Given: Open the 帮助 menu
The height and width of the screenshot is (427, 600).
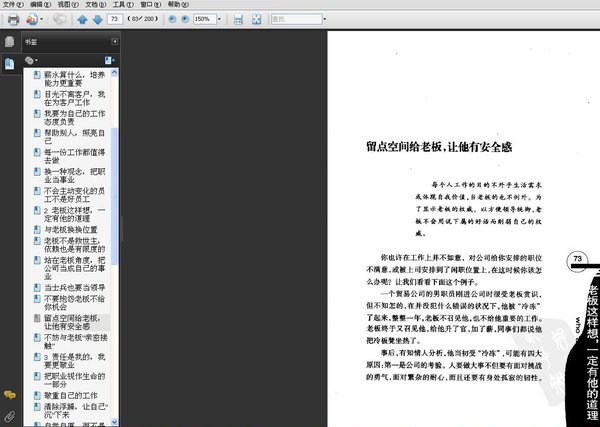Looking at the screenshot, I should point(178,5).
